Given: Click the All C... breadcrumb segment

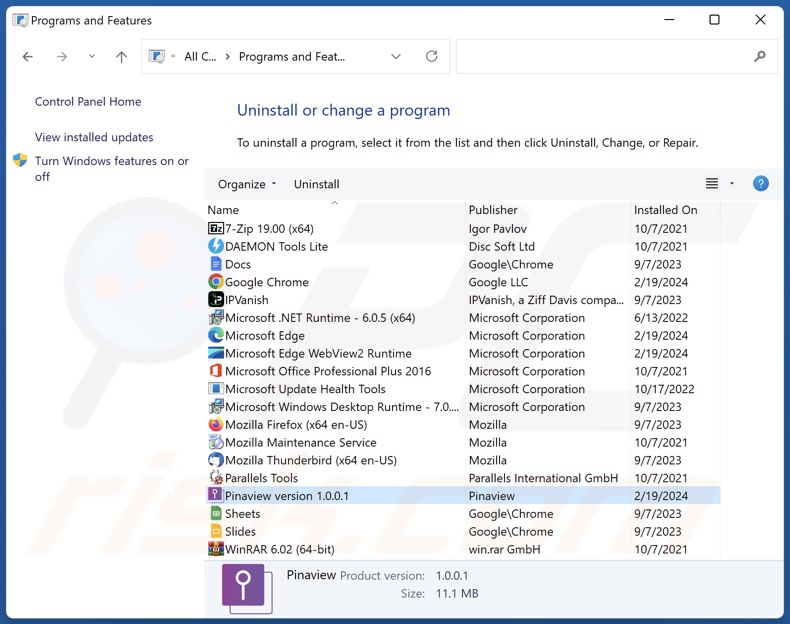Looking at the screenshot, I should tap(200, 56).
